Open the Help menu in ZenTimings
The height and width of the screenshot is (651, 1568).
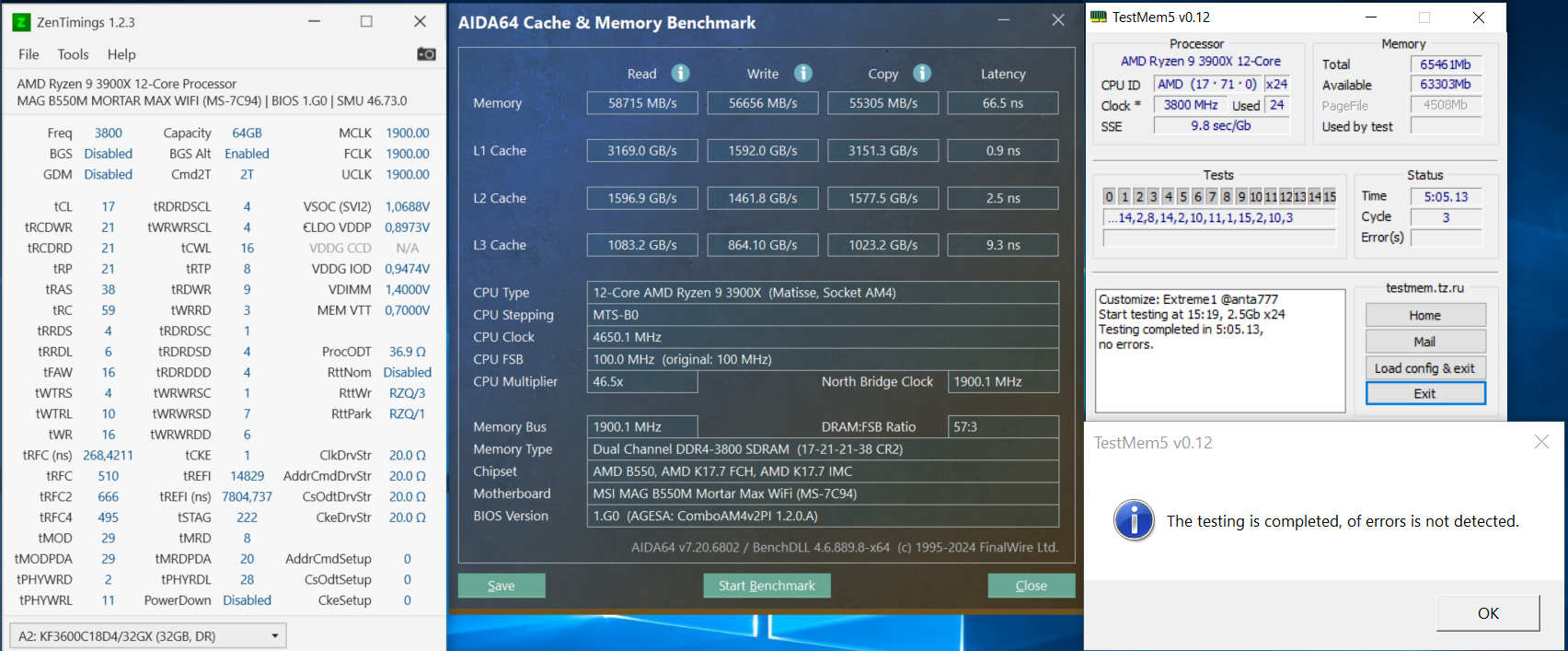tap(121, 54)
